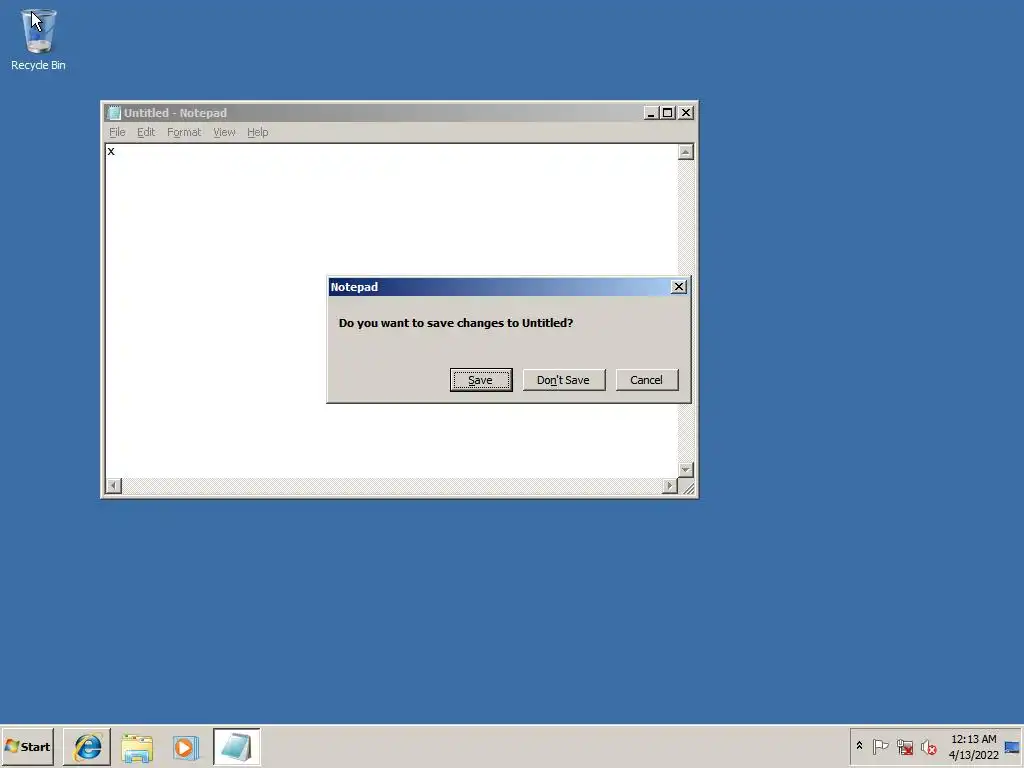Click Don't Save in the dialog

point(564,380)
